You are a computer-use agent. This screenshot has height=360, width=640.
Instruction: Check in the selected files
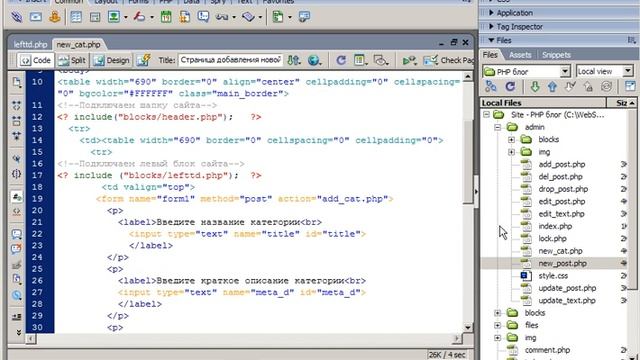pyautogui.click(x=588, y=87)
